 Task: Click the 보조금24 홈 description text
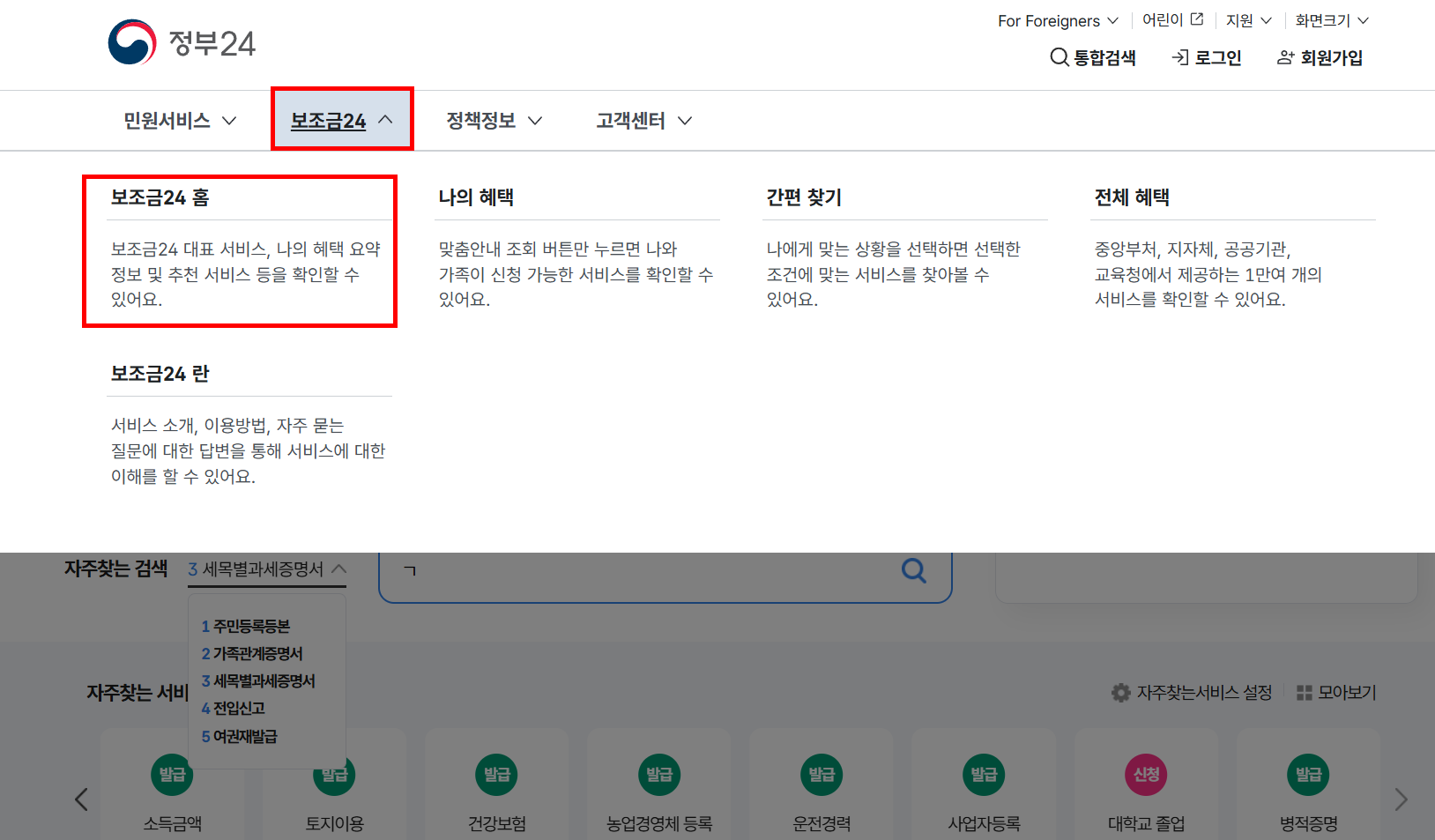[246, 274]
